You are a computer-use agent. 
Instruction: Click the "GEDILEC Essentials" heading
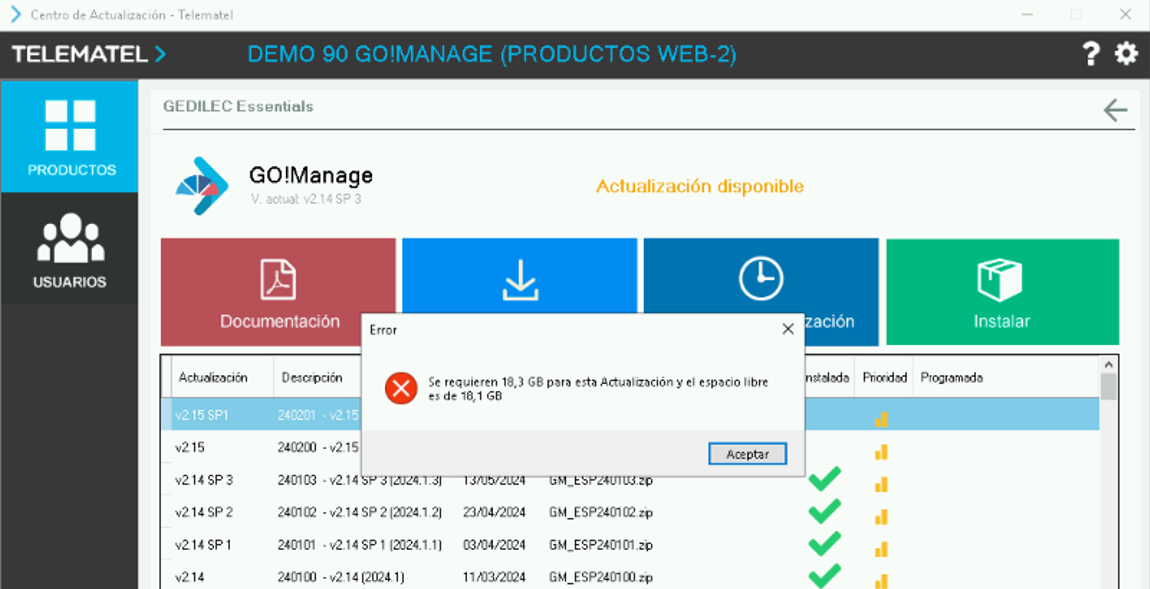tap(238, 106)
